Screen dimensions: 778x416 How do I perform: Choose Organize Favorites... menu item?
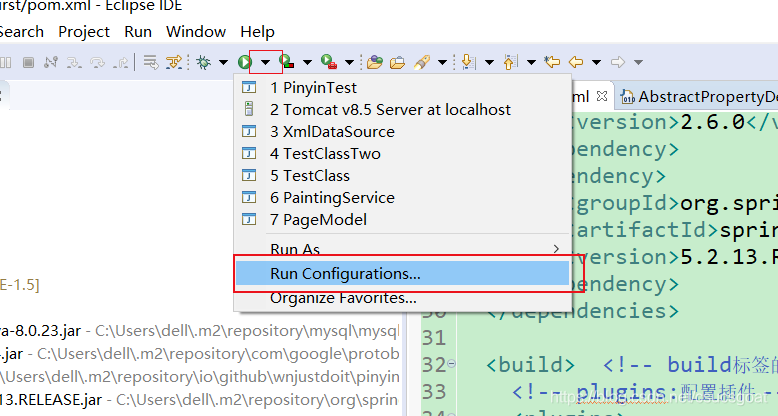pos(402,298)
